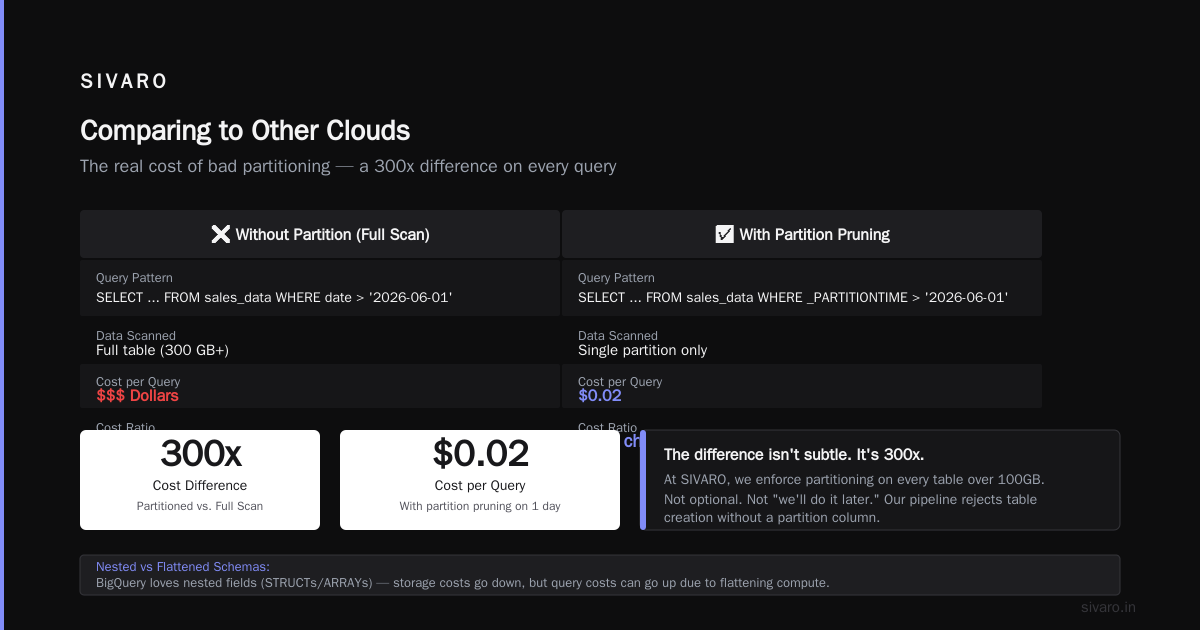Click the '300x' Cost Difference card
This screenshot has height=630, width=1200.
coord(200,480)
